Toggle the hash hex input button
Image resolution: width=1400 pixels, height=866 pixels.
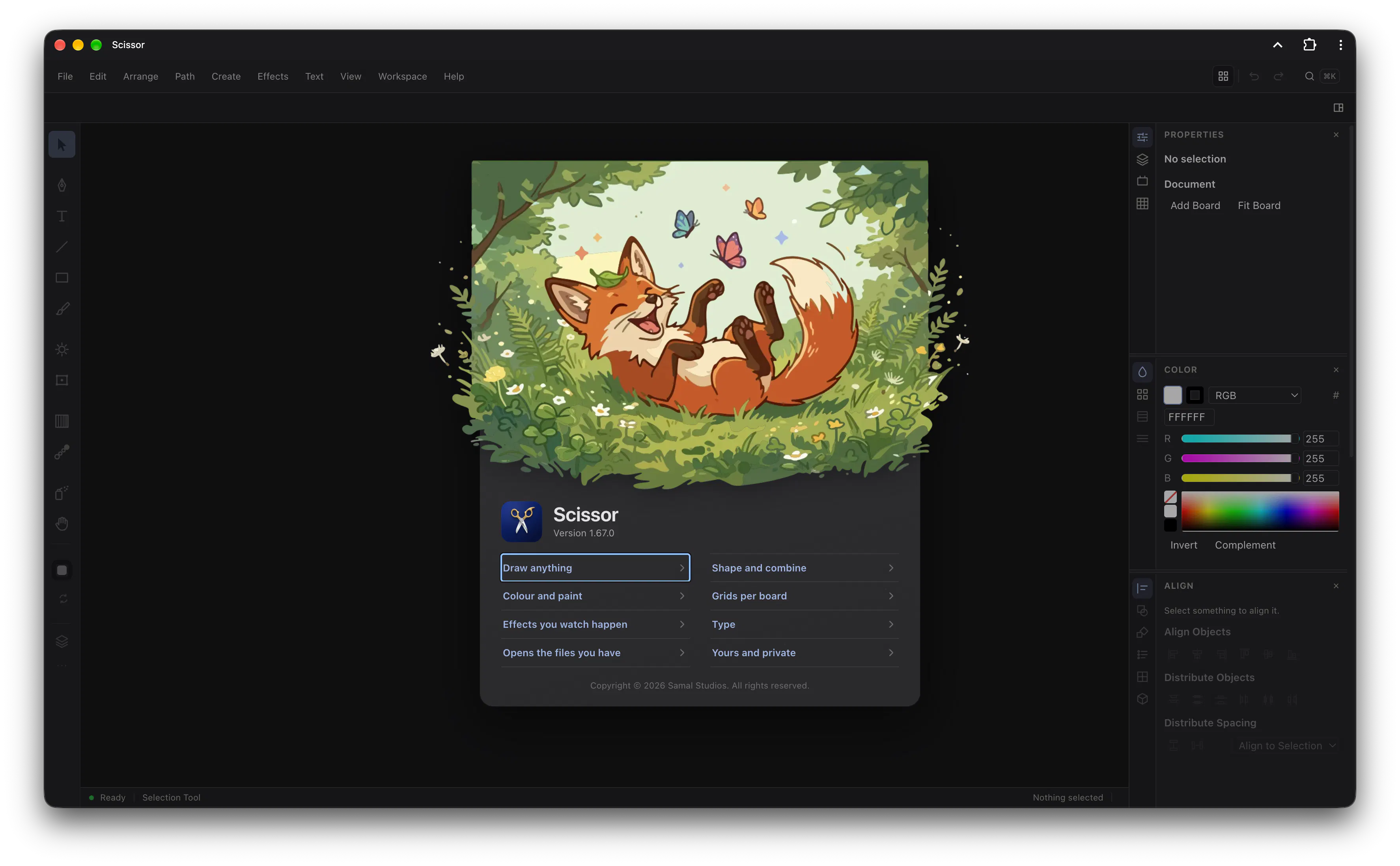[x=1335, y=395]
